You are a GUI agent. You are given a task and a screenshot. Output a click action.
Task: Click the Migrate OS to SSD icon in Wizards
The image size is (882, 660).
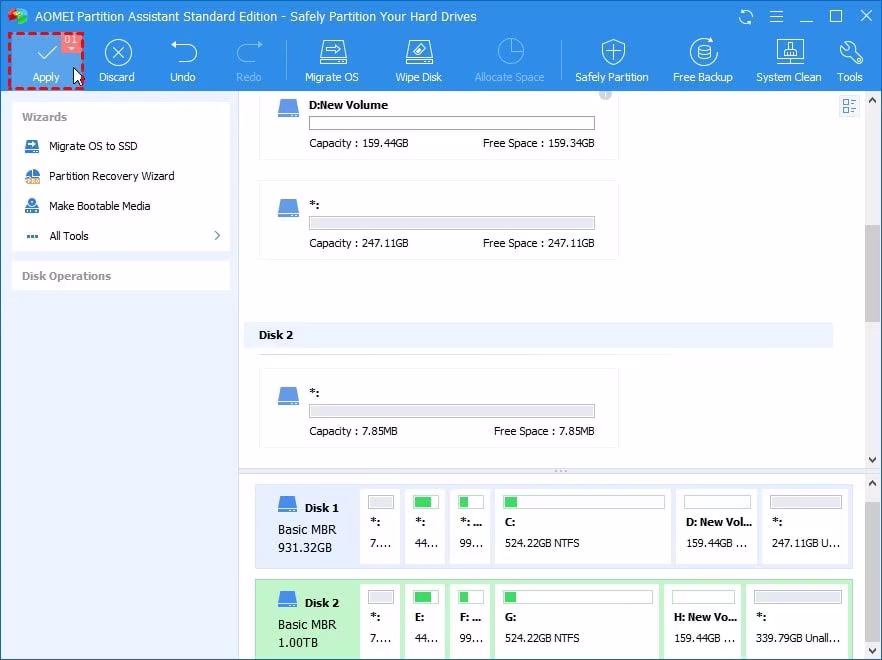pos(32,146)
